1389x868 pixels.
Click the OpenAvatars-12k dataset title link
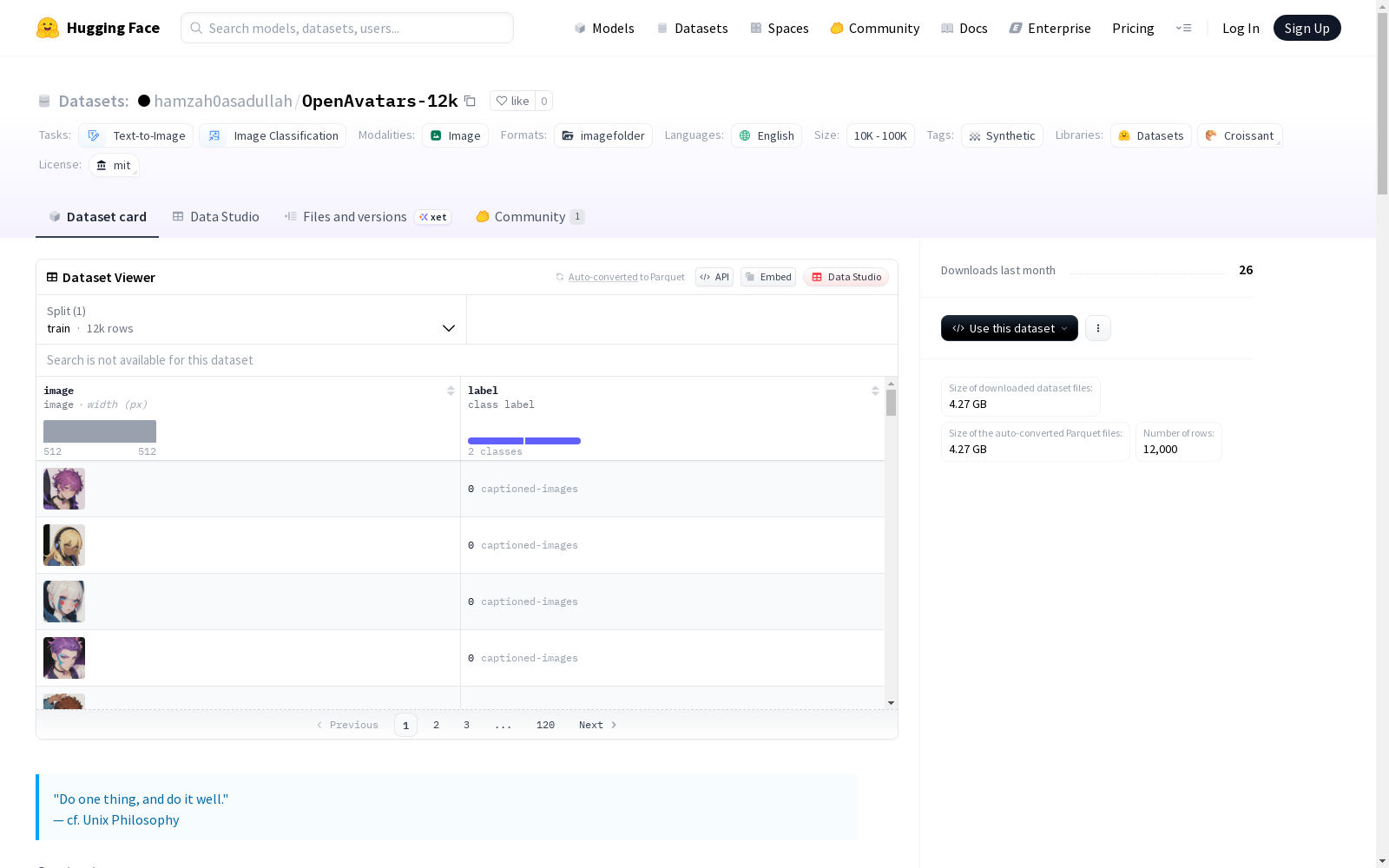coord(379,101)
